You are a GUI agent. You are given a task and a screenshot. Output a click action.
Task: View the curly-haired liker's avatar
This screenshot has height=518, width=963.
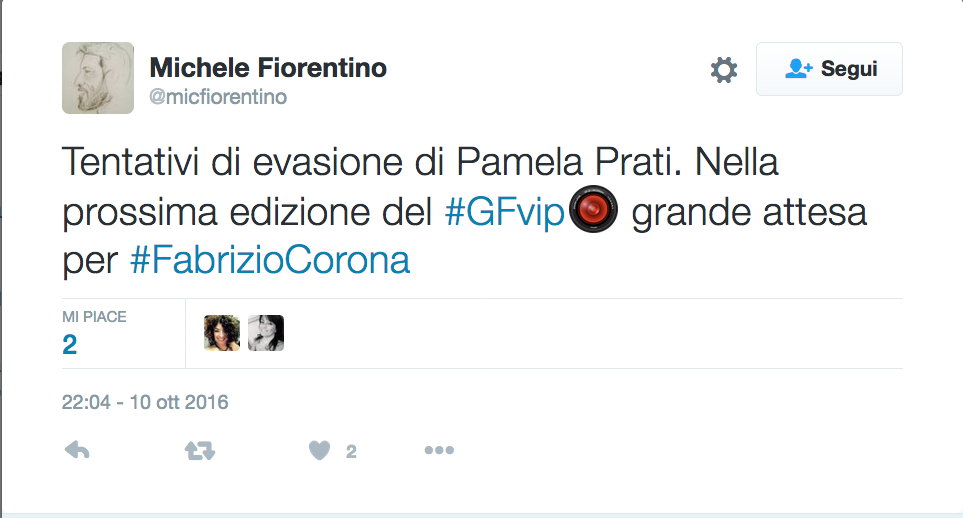coord(221,333)
